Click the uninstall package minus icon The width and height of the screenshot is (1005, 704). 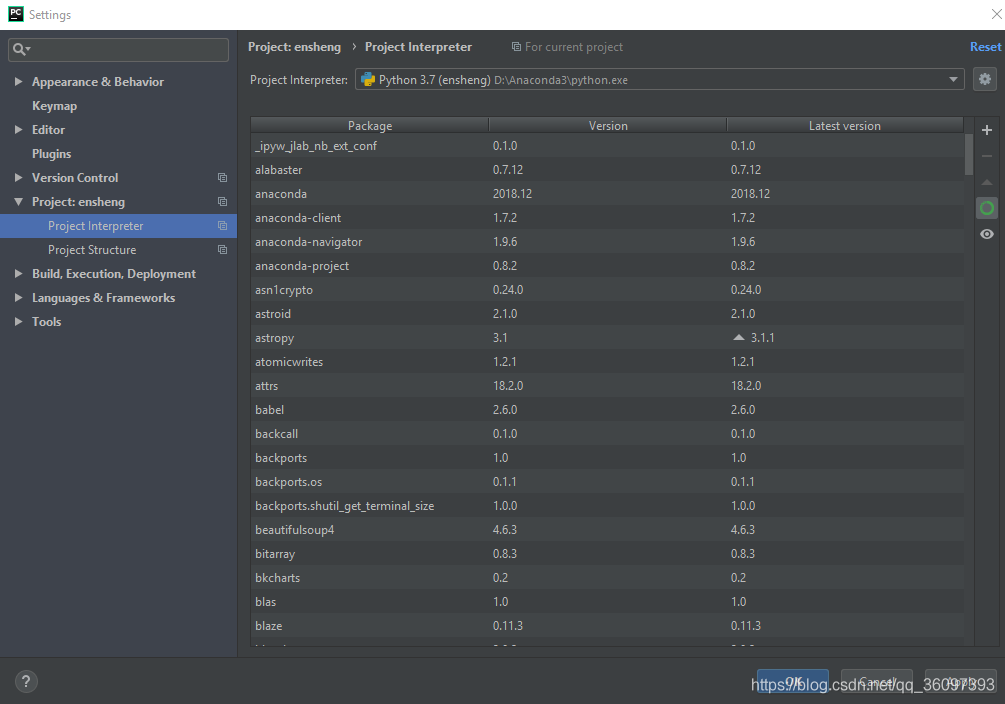tap(987, 156)
